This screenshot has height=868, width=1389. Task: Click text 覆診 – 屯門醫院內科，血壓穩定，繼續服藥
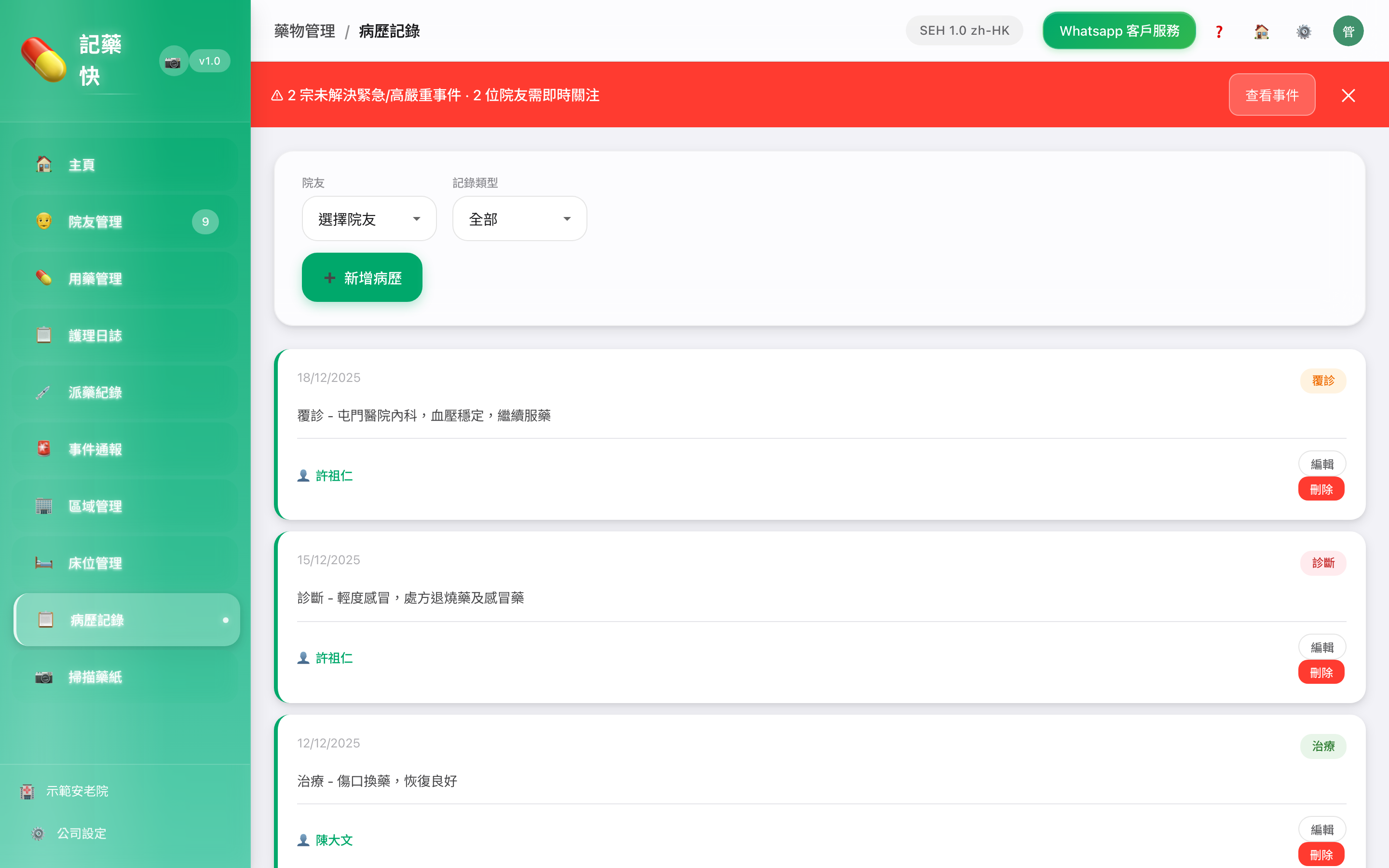(423, 416)
